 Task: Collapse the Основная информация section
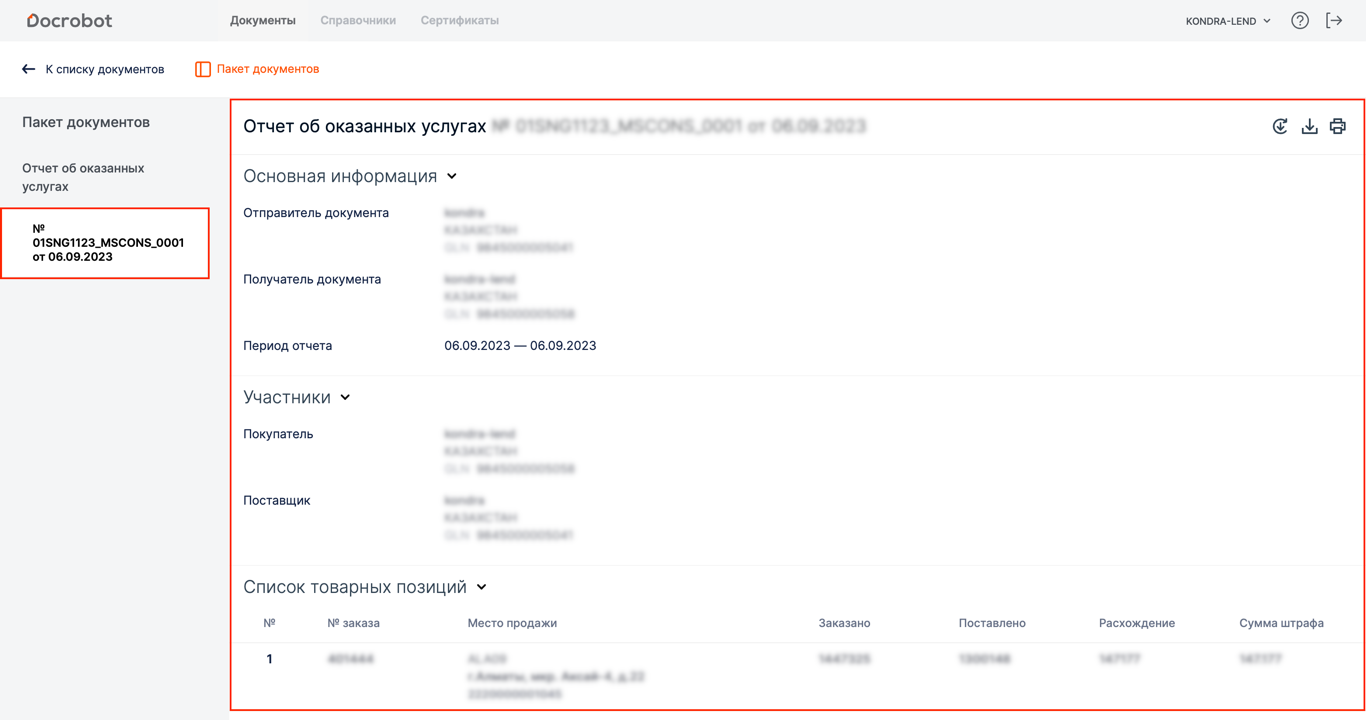[x=452, y=177]
